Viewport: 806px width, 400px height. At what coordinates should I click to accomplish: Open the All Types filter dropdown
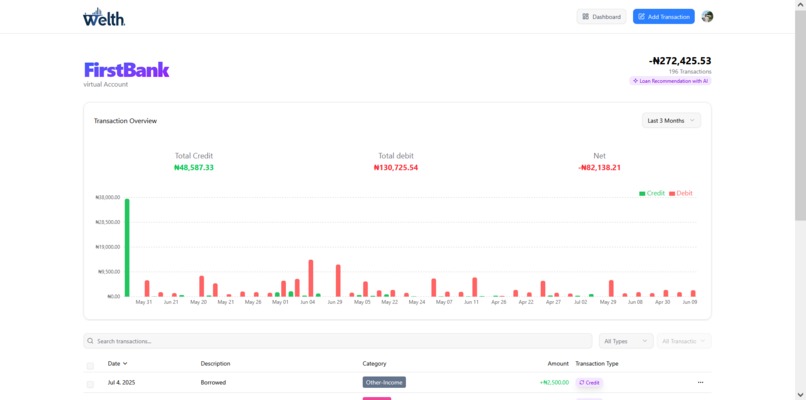coord(626,341)
